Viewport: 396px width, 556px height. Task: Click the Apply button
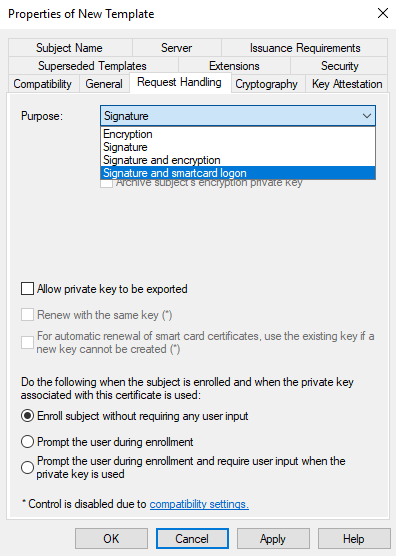tap(273, 539)
